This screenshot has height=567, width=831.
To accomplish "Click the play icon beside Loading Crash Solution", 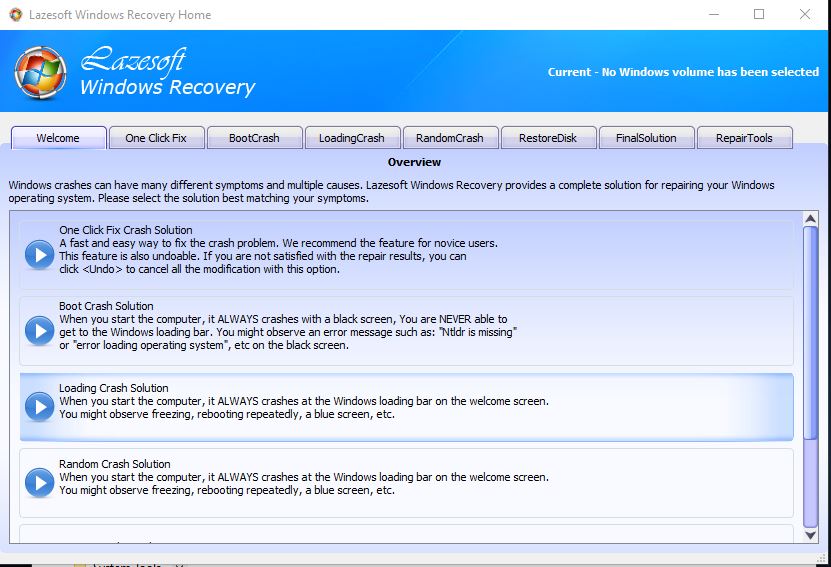I will [40, 406].
